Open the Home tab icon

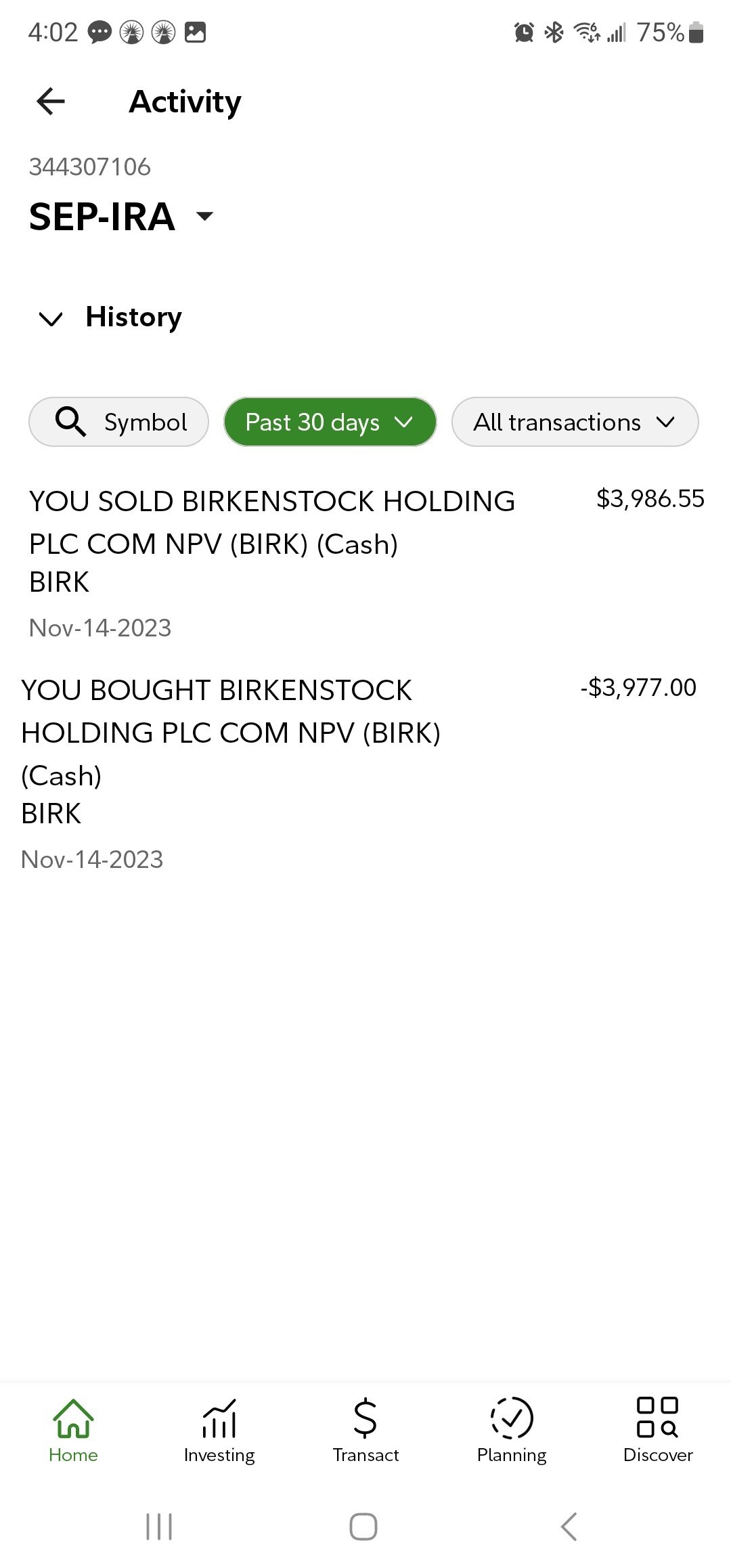pyautogui.click(x=73, y=1418)
